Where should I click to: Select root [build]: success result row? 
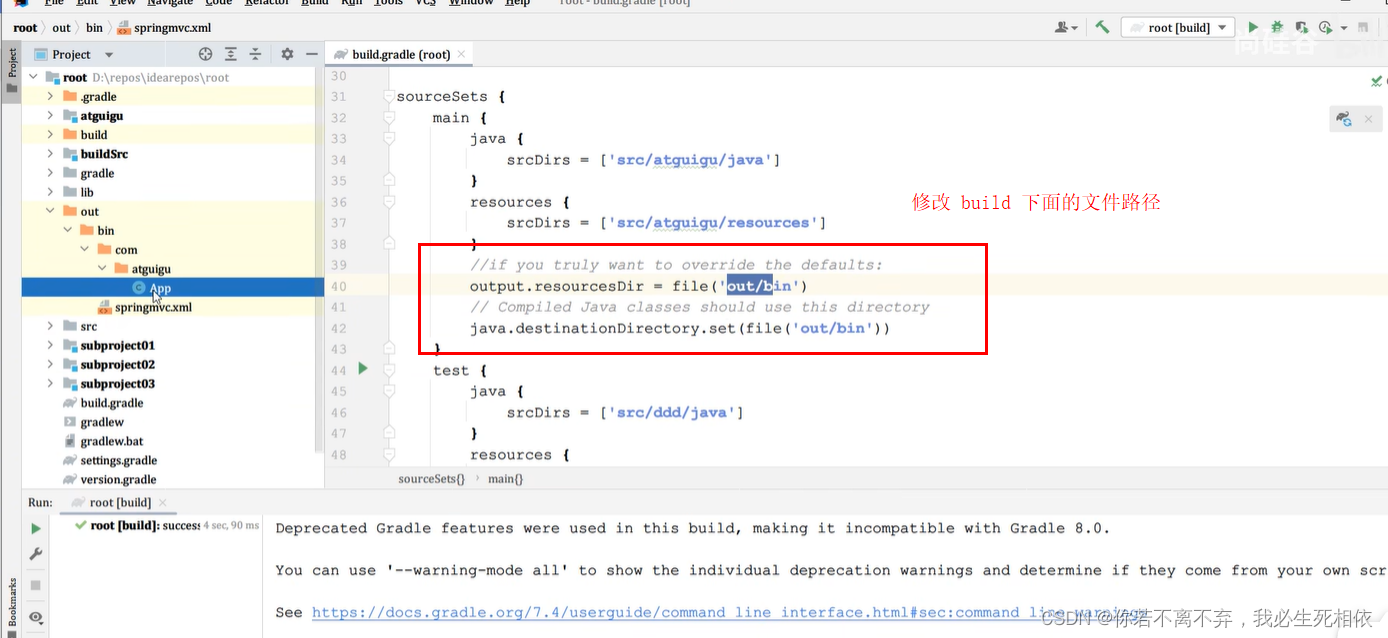tap(165, 525)
